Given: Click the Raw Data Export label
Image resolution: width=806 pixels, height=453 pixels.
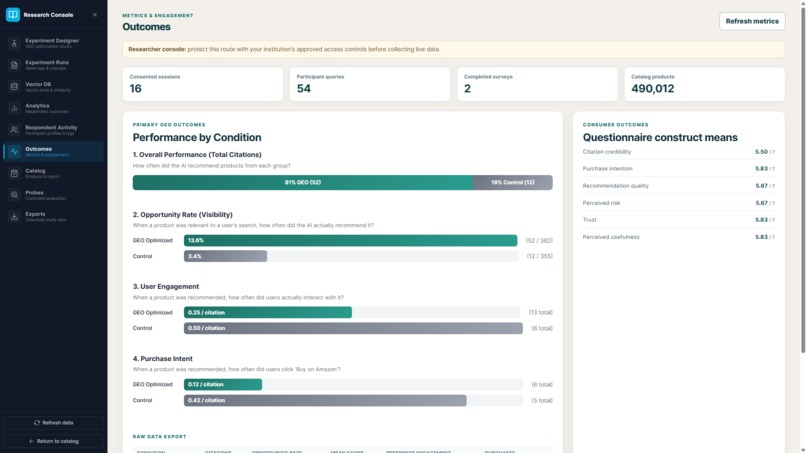Looking at the screenshot, I should 159,437.
